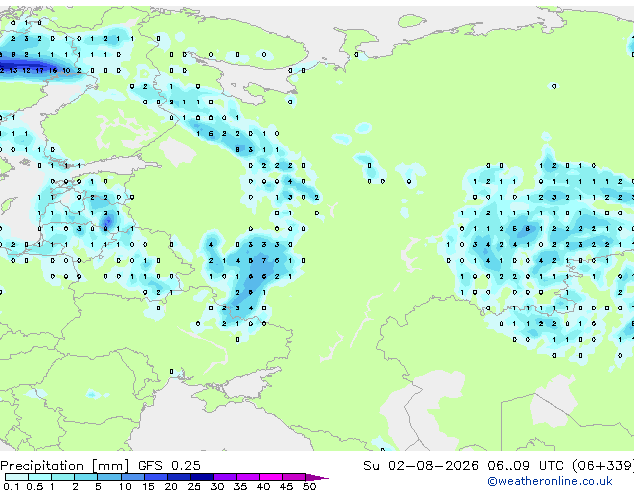The height and width of the screenshot is (490, 634).
Task: Click the map value '10' beside 16
Action: [x=66, y=70]
